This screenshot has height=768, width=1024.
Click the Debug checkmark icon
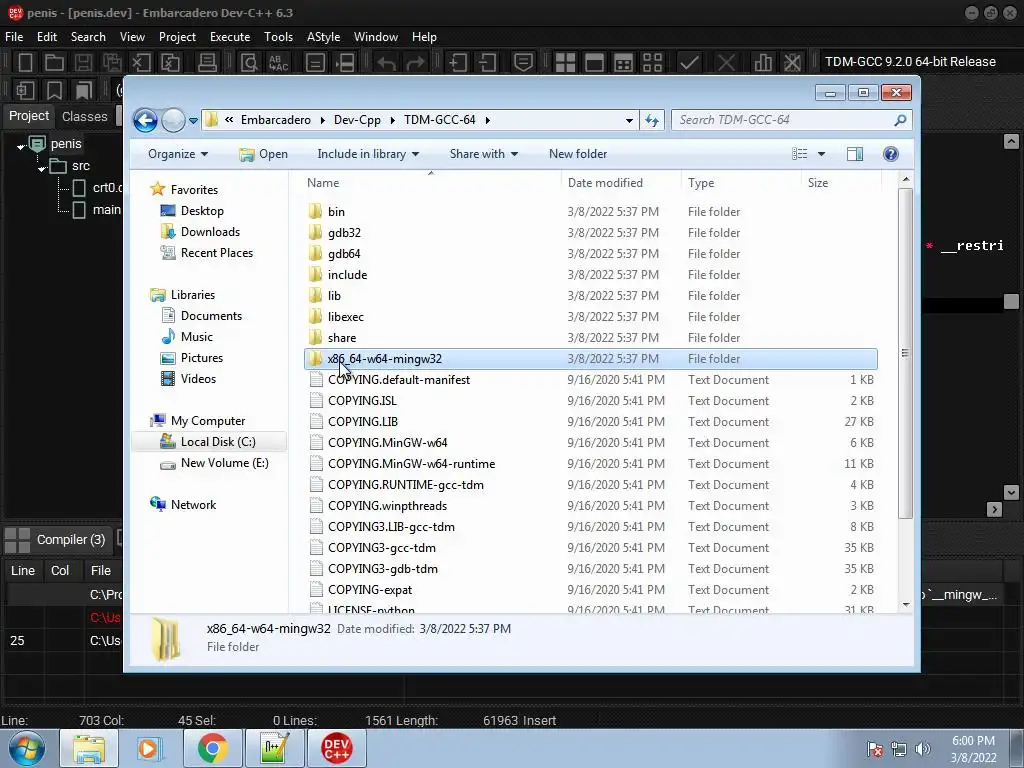tap(689, 62)
